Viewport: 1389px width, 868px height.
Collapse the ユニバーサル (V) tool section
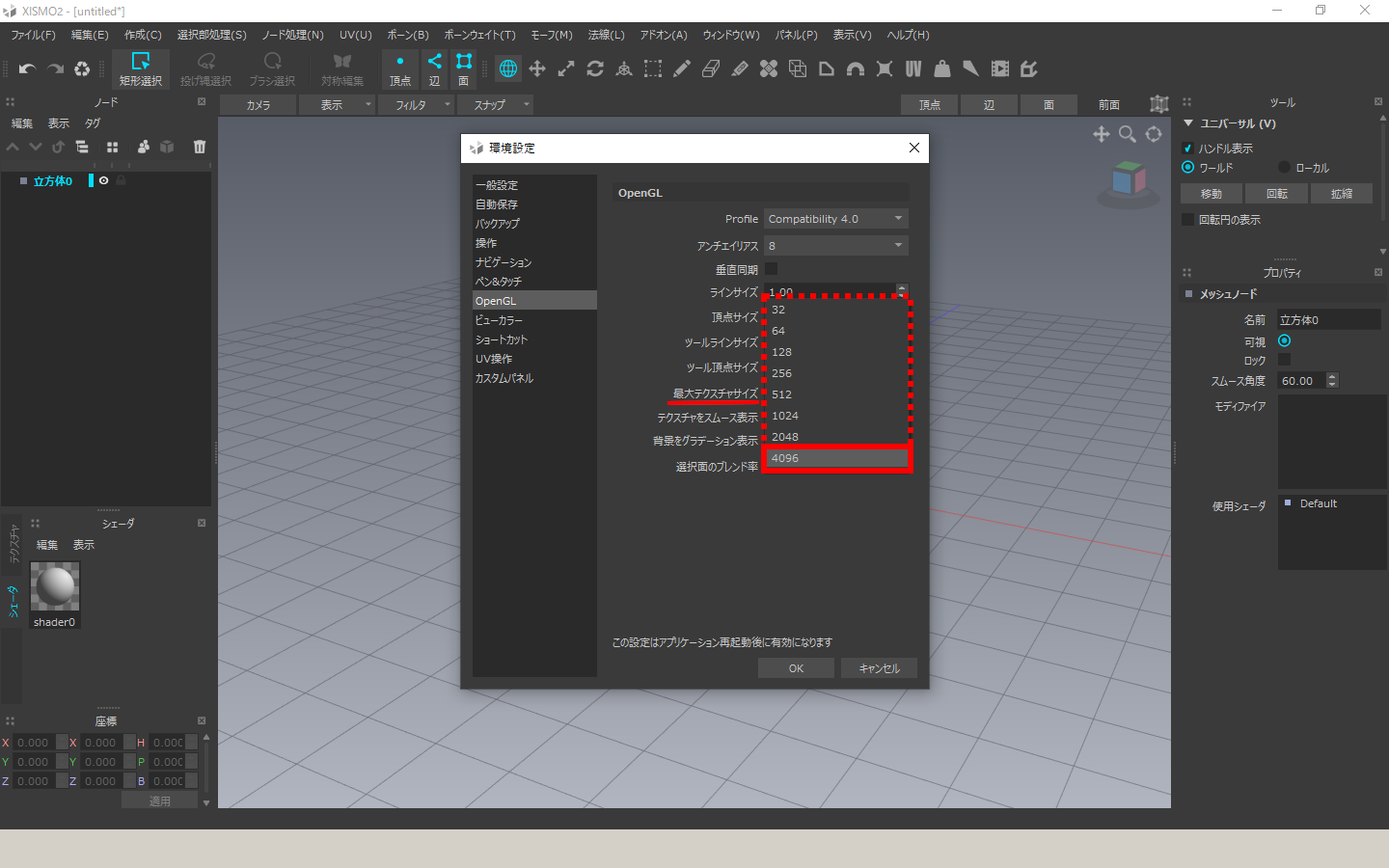(1188, 123)
